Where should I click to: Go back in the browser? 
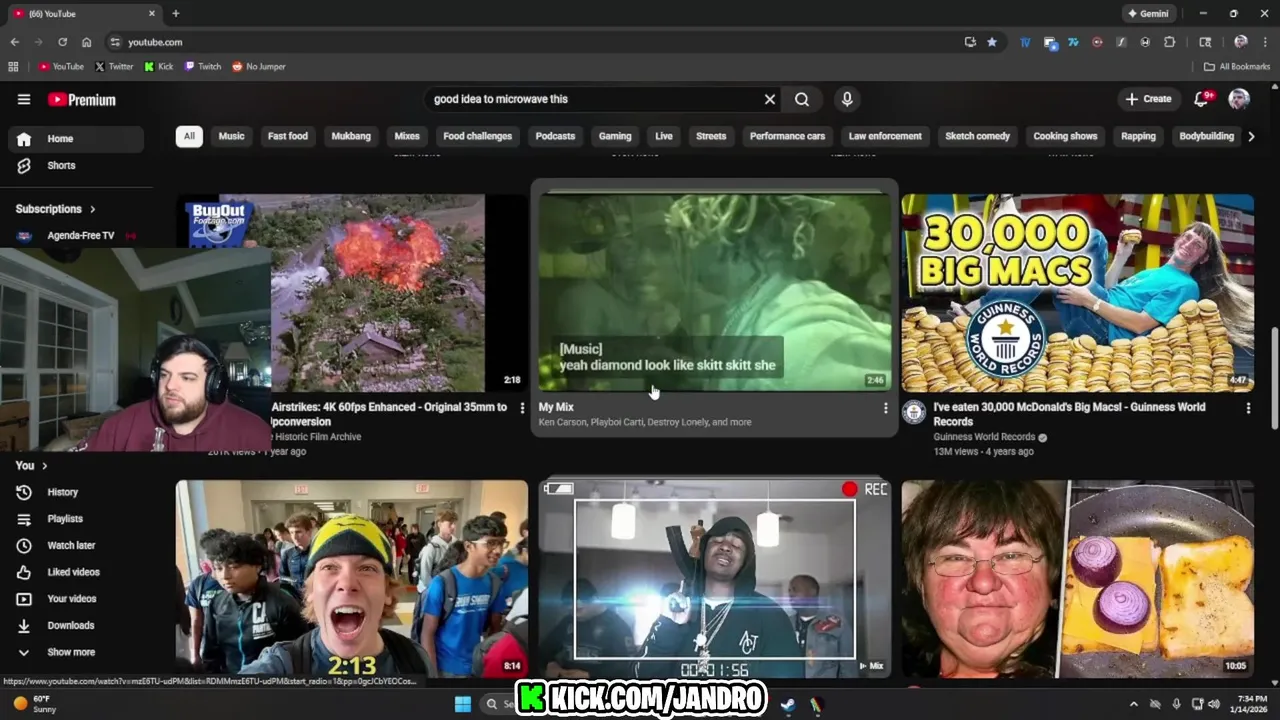(x=14, y=42)
